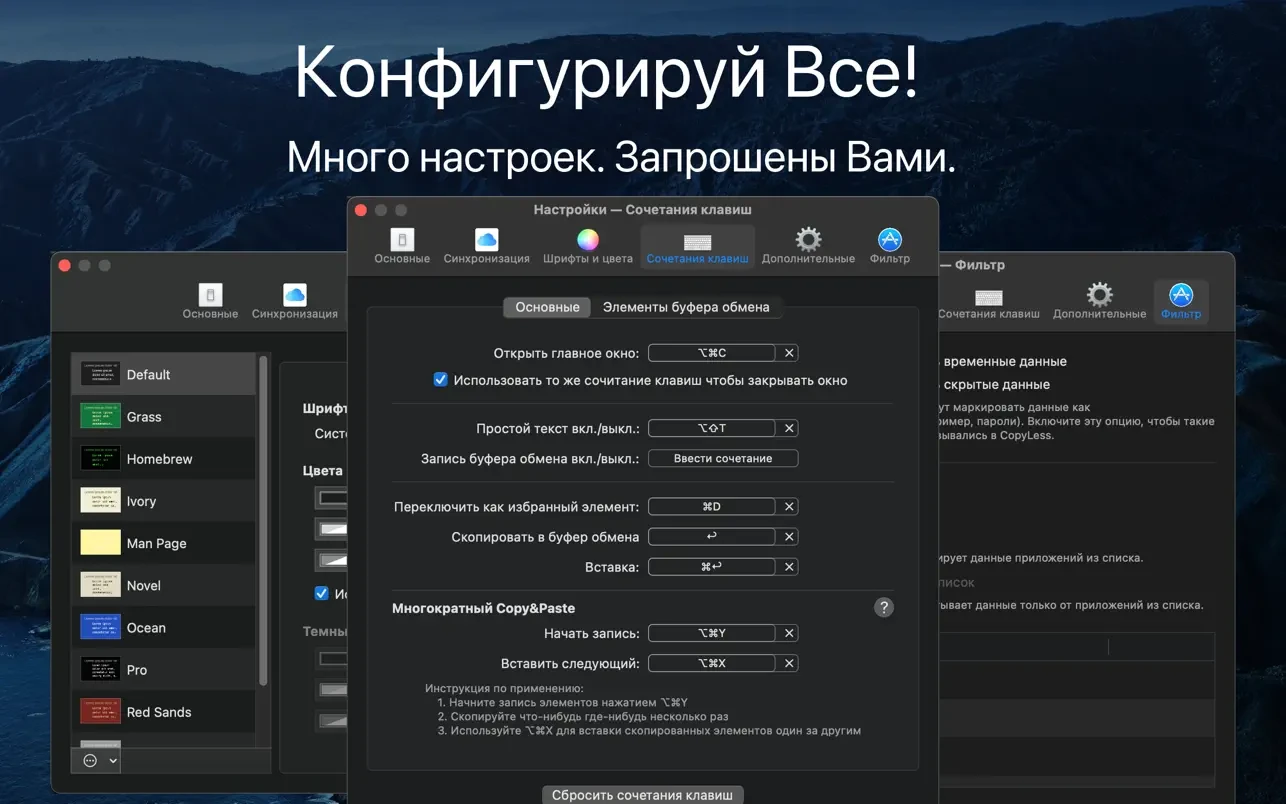Open Шрифты и цвета settings pane
The height and width of the screenshot is (804, 1286).
point(588,246)
